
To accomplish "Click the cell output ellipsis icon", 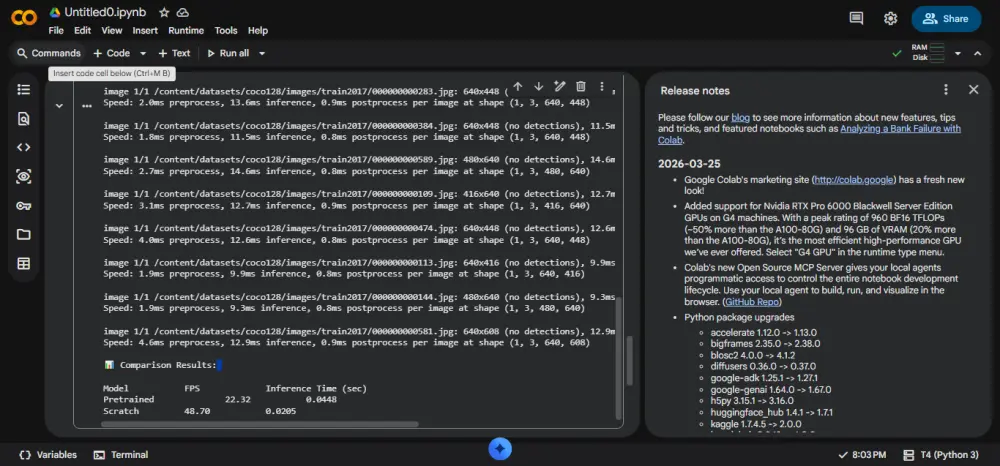I will [x=87, y=106].
